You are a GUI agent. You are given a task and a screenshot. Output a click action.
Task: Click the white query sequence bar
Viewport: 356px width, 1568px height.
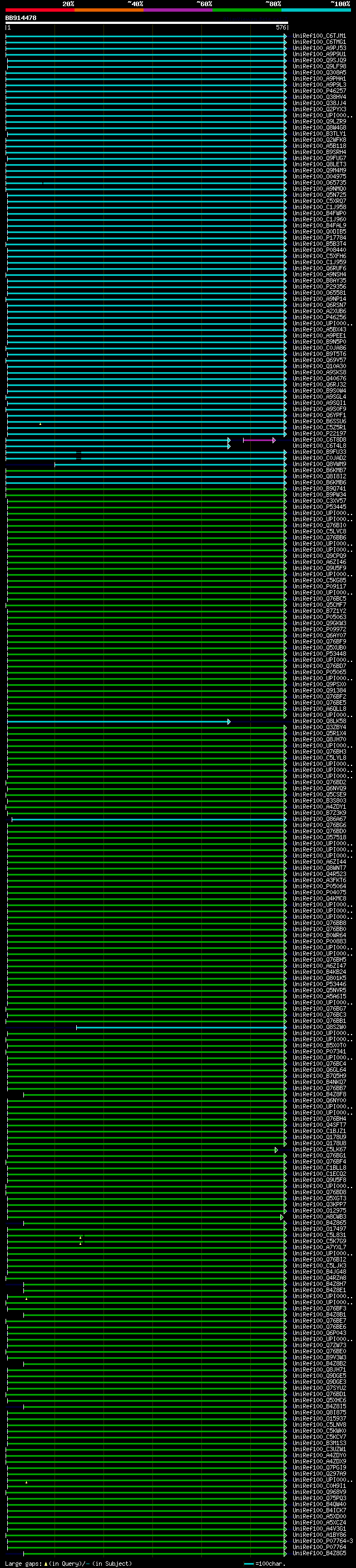[x=147, y=23]
